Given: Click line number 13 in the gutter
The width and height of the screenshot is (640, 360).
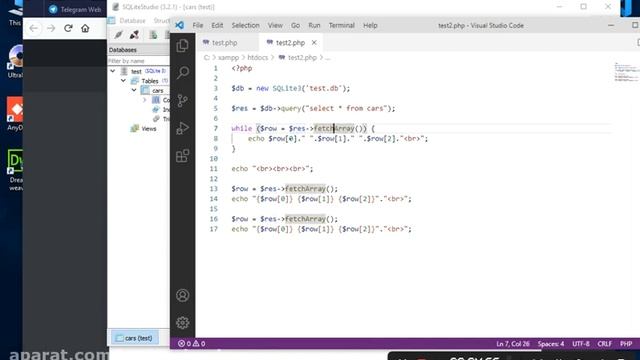Looking at the screenshot, I should 214,189.
